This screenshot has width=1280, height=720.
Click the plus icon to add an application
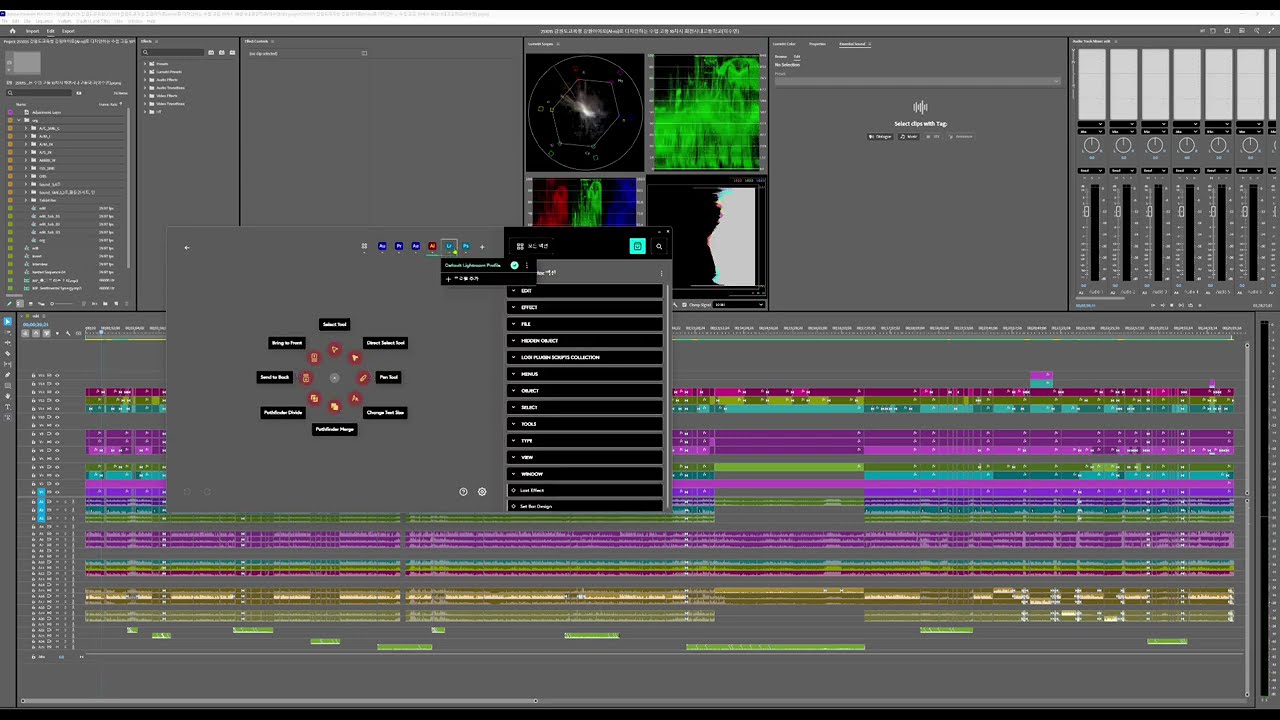(x=482, y=246)
